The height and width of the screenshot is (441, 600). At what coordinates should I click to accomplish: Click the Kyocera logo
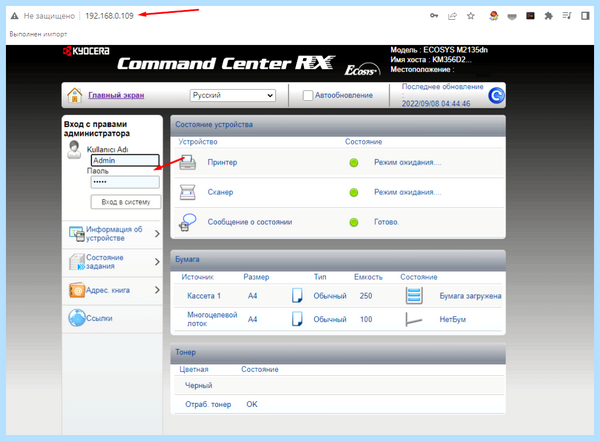click(x=86, y=51)
